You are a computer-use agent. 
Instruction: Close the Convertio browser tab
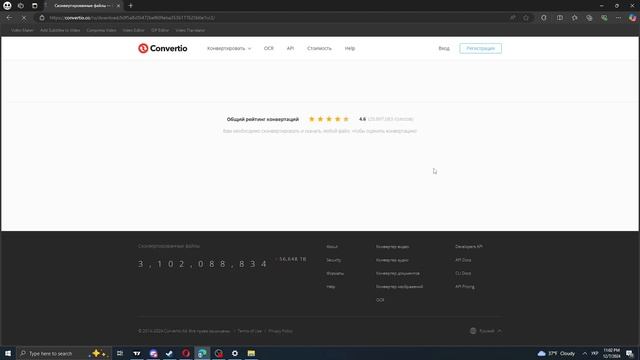(118, 6)
